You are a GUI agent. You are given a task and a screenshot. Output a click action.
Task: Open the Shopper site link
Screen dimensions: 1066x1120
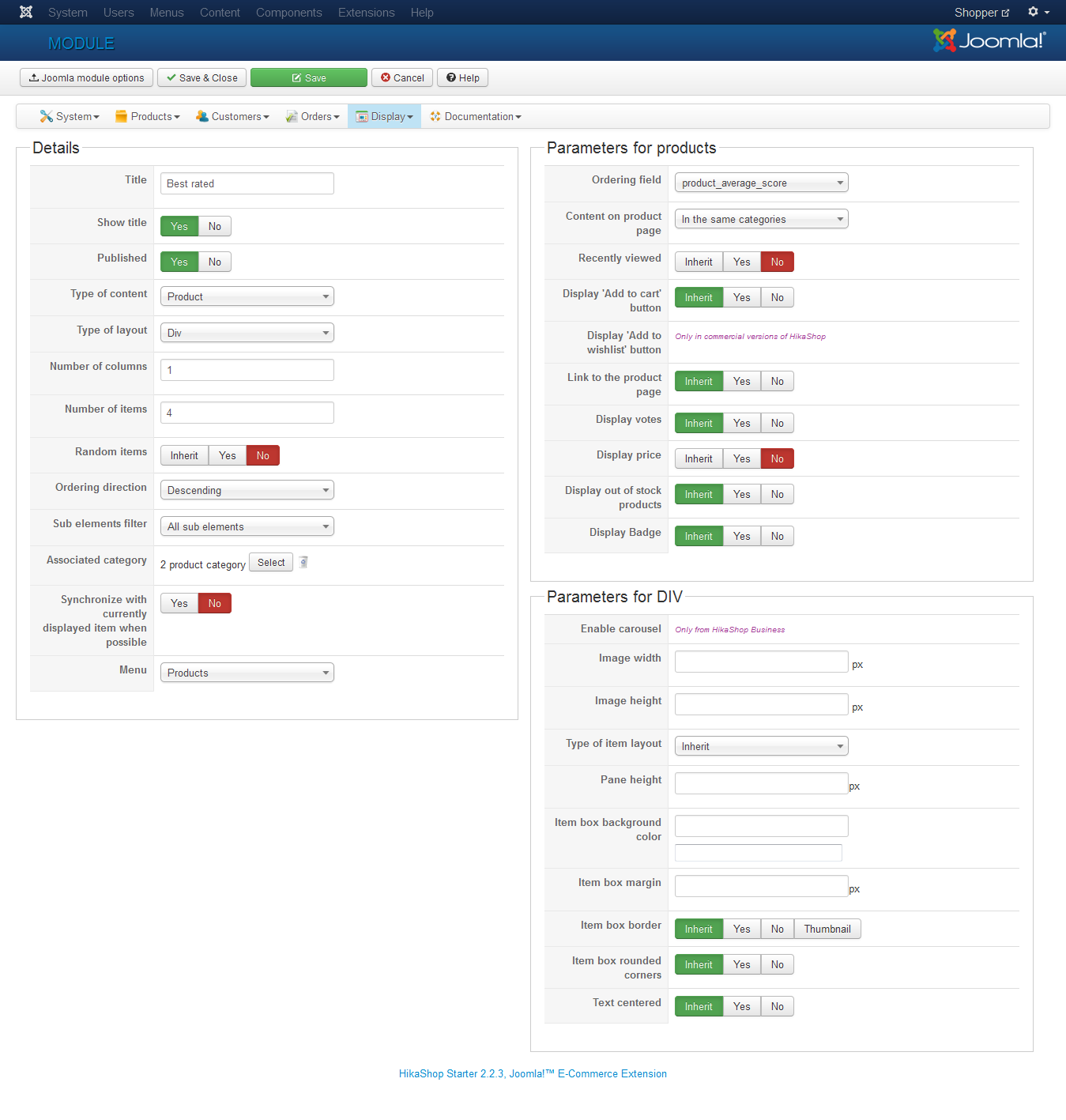pos(981,13)
